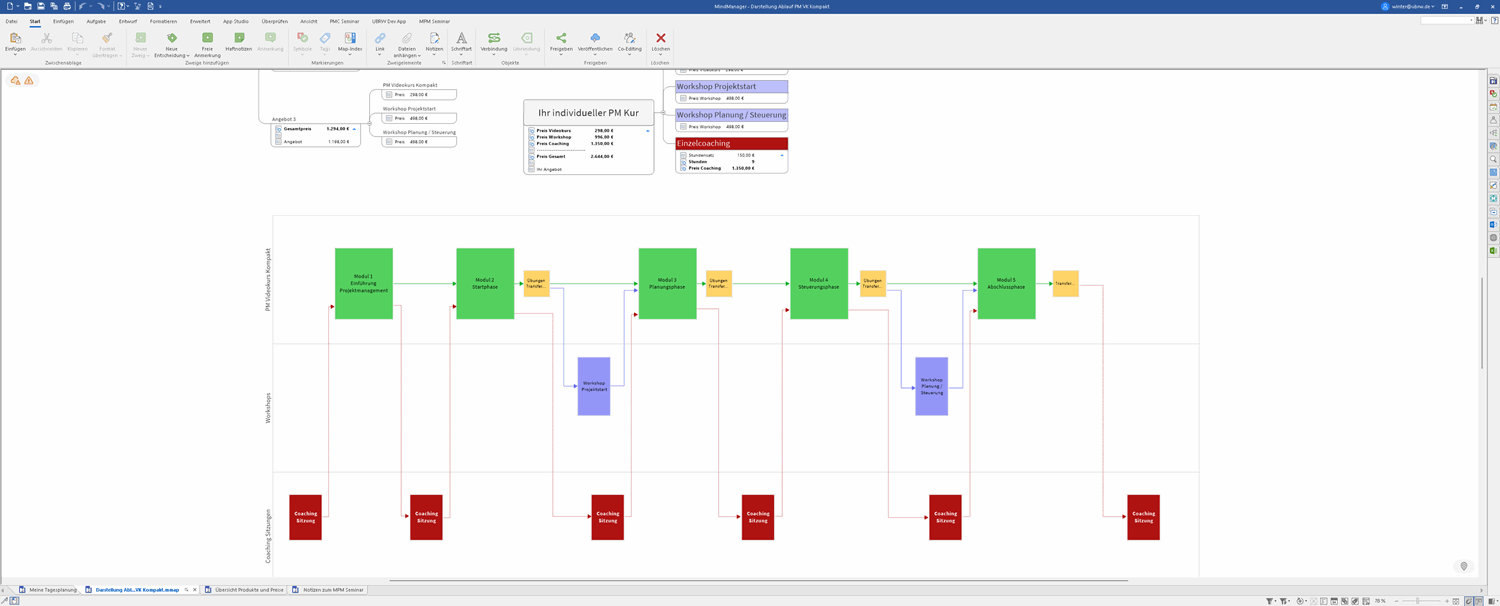Toggle checkbox next to Preis Videokurs
Screen dimensions: 1500x606
coord(531,131)
